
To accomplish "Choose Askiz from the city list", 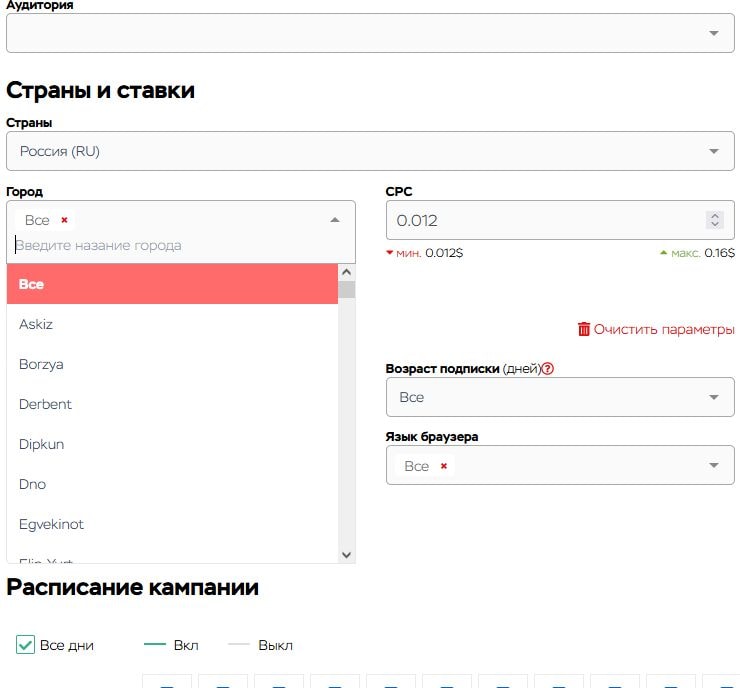I will pyautogui.click(x=36, y=324).
